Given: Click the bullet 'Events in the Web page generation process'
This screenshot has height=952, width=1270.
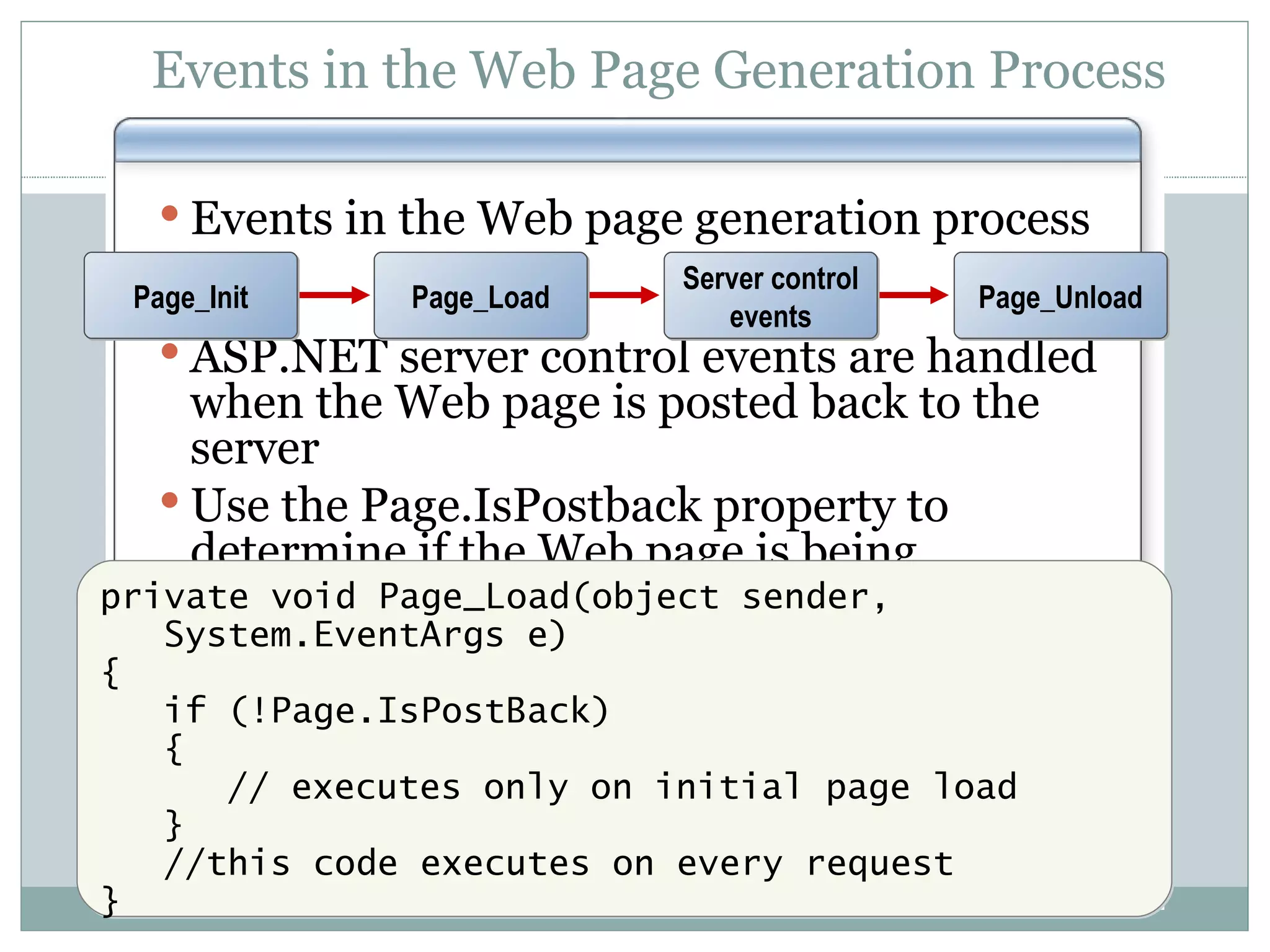Looking at the screenshot, I should pyautogui.click(x=640, y=219).
